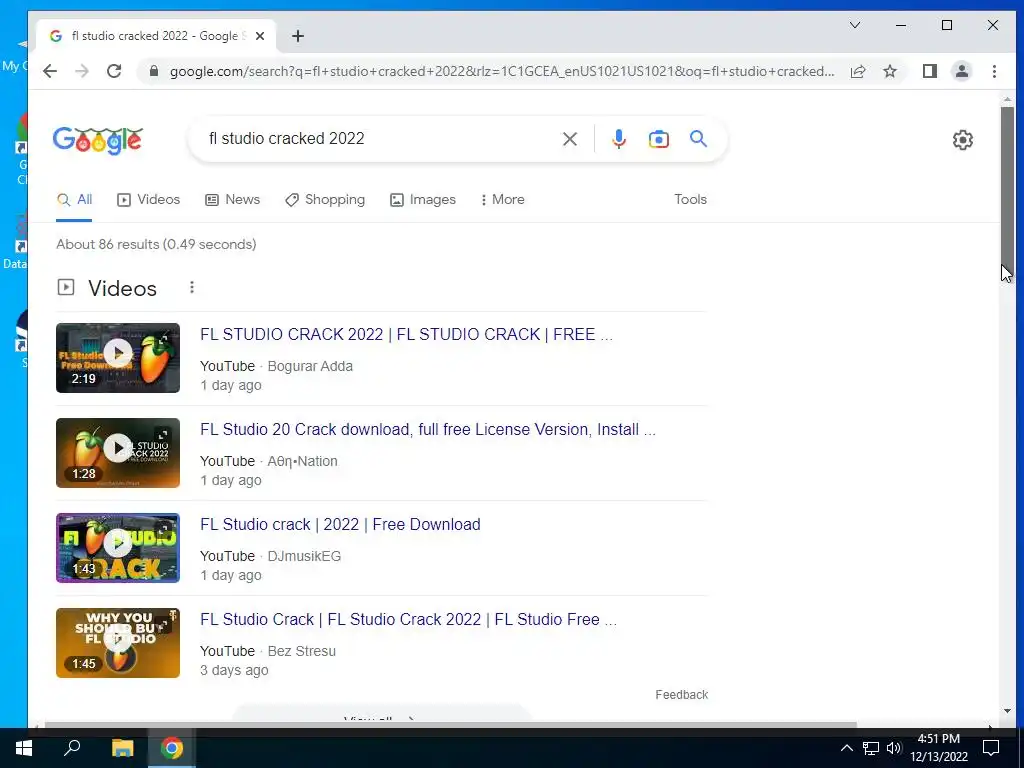Clear the search query text
Viewport: 1024px width, 768px height.
click(569, 138)
